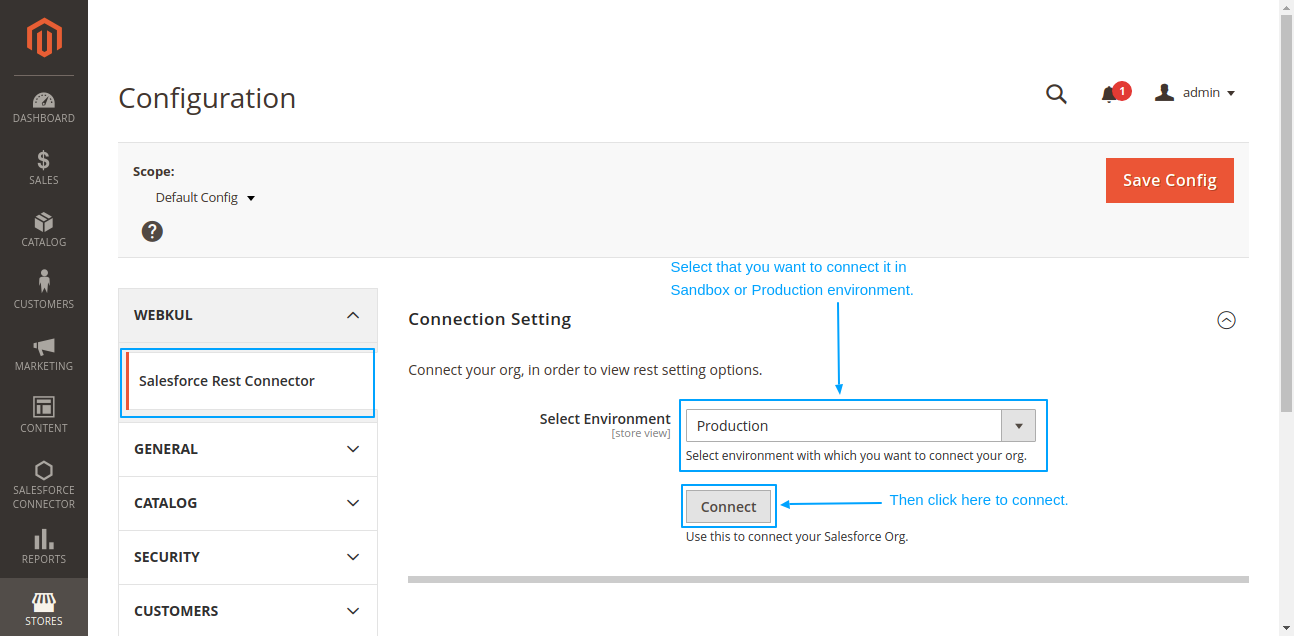Click the search magnifier icon

(x=1056, y=94)
